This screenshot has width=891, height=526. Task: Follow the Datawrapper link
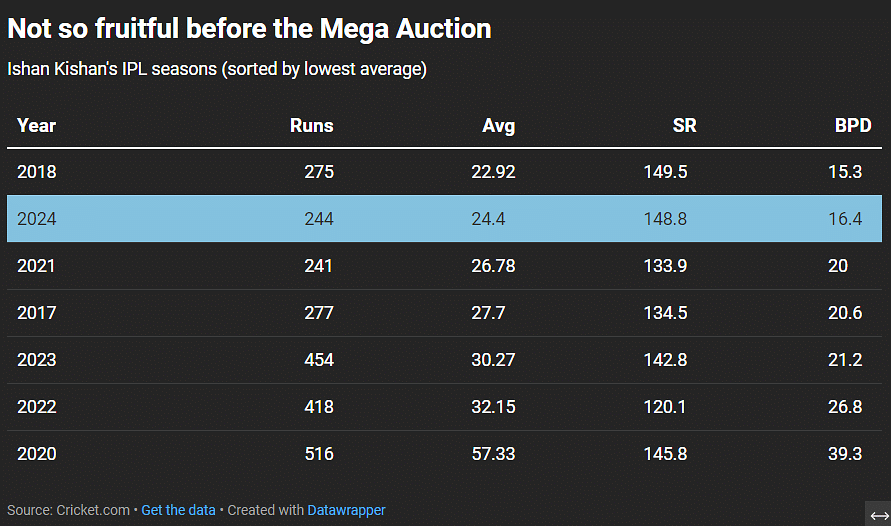[x=346, y=510]
